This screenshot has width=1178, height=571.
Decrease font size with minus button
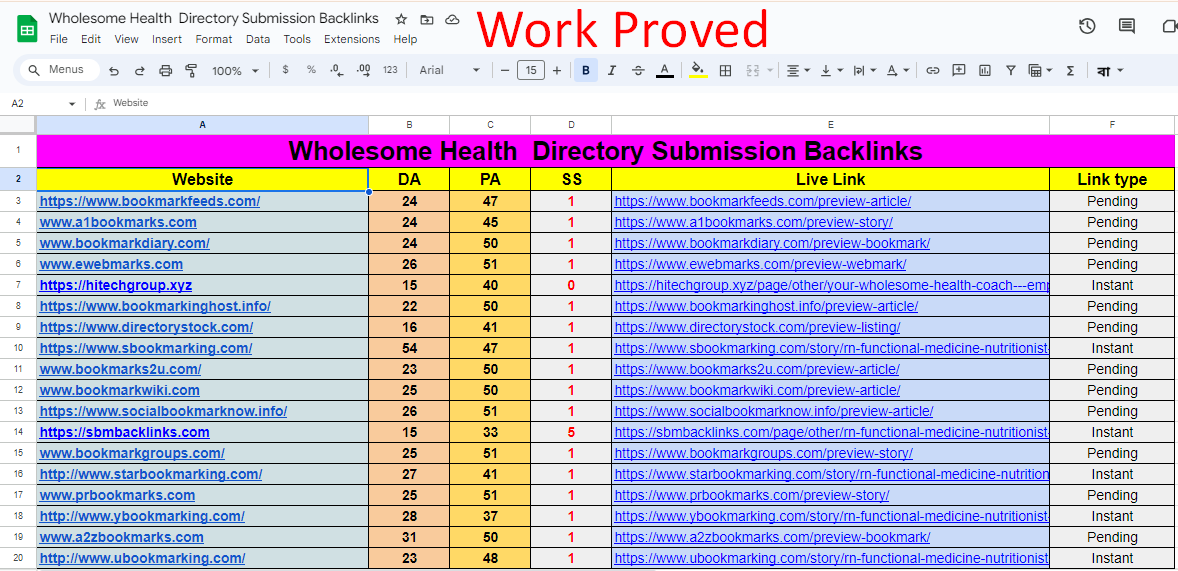click(505, 71)
